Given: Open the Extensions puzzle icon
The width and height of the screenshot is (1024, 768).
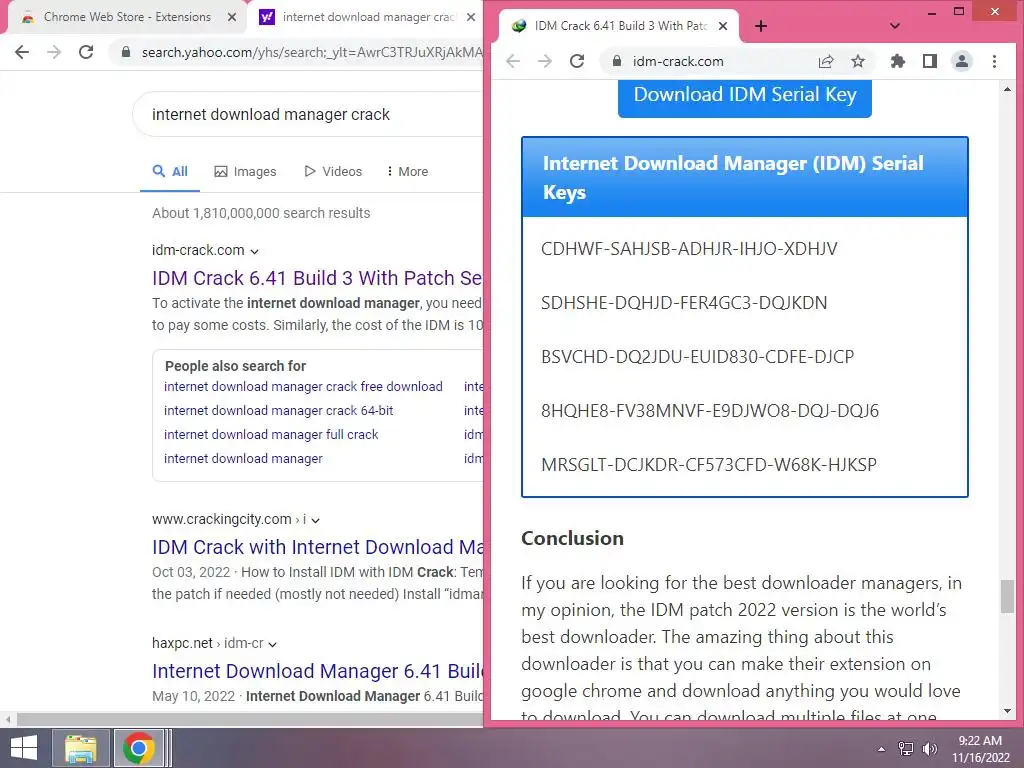Looking at the screenshot, I should 898,61.
